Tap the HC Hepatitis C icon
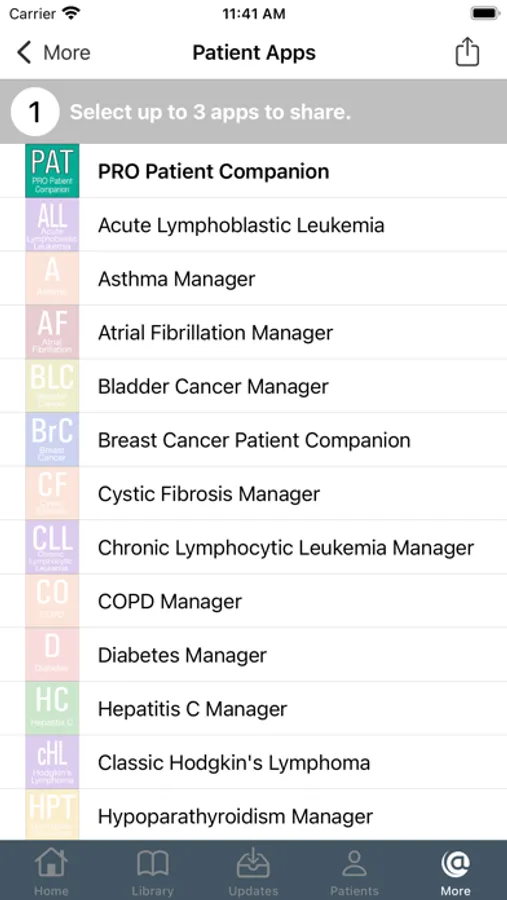 point(52,708)
